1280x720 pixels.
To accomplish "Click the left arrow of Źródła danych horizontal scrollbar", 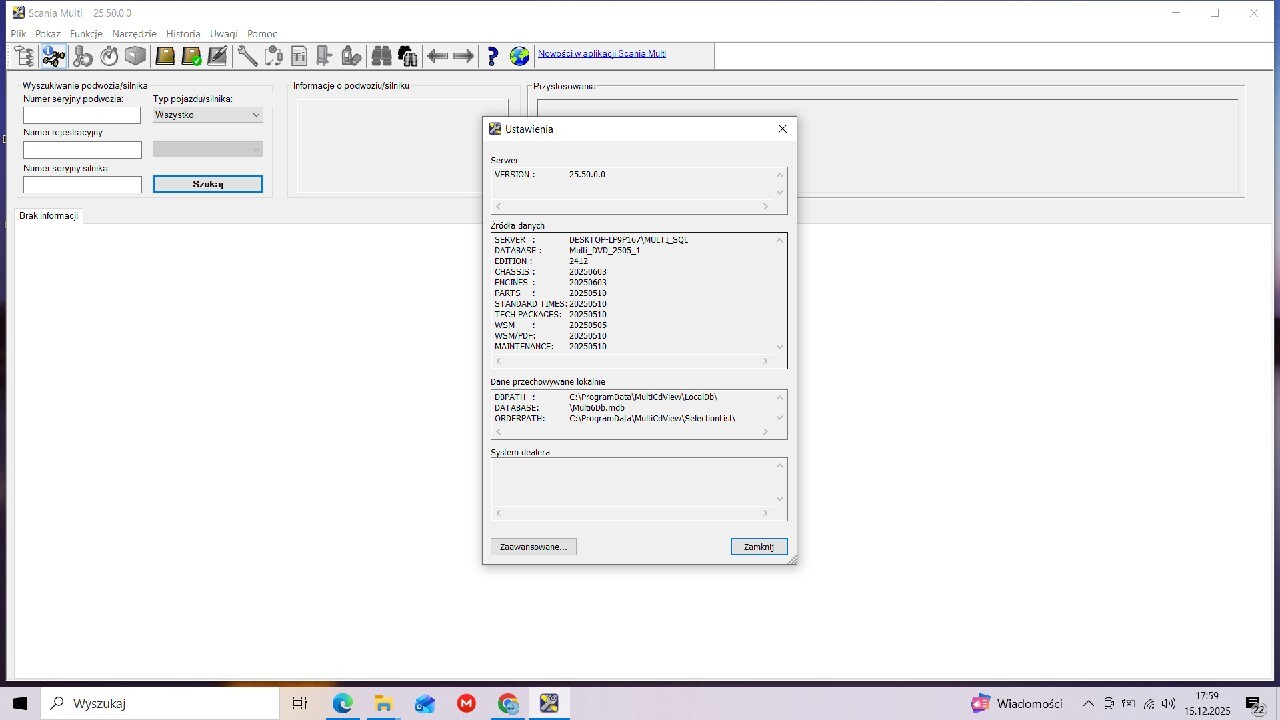I will (498, 361).
